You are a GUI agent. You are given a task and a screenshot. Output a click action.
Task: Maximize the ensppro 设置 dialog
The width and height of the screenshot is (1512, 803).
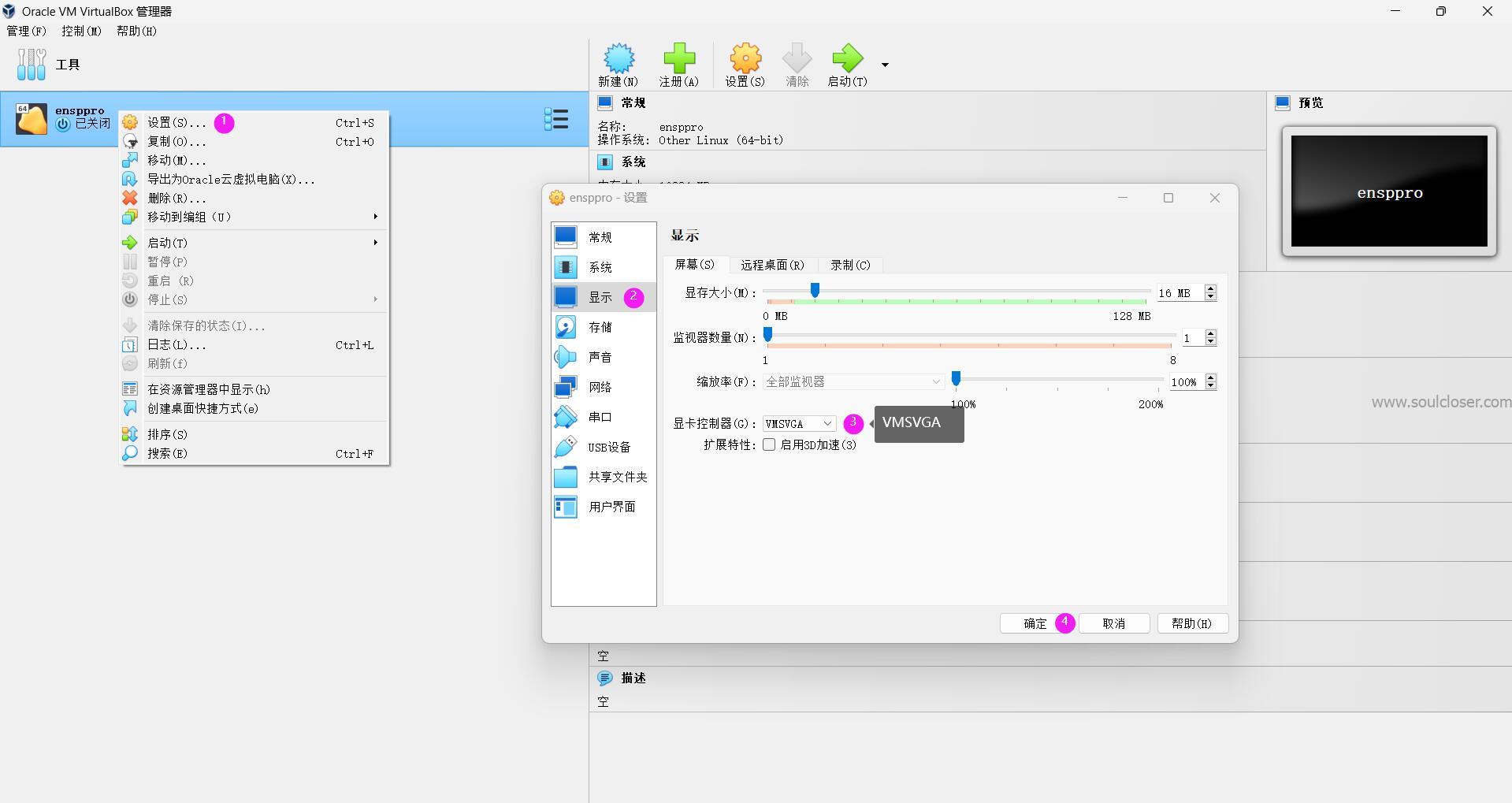[1168, 198]
